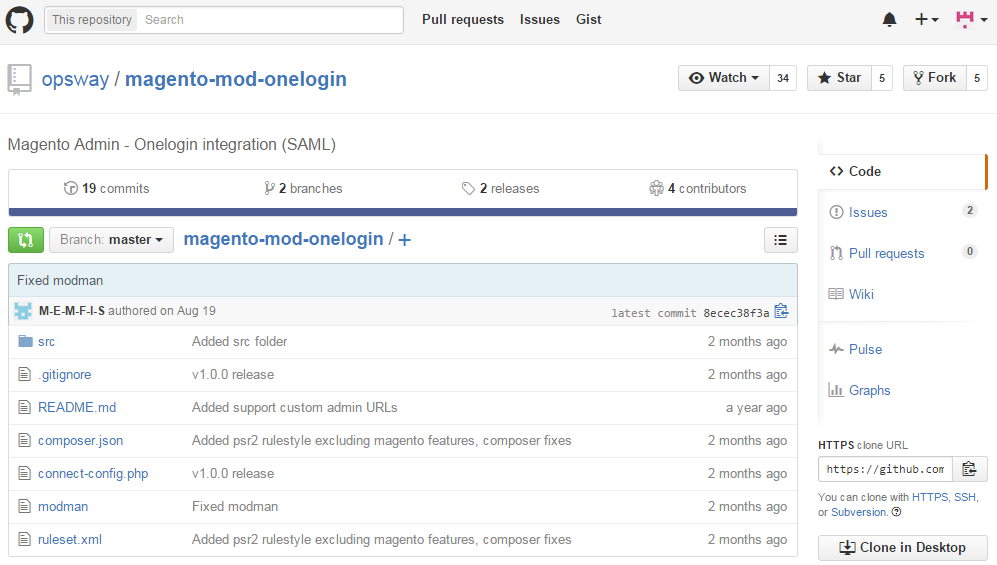Viewport: 997px width, 565px height.
Task: Click the connect-config.php file icon
Action: point(24,473)
